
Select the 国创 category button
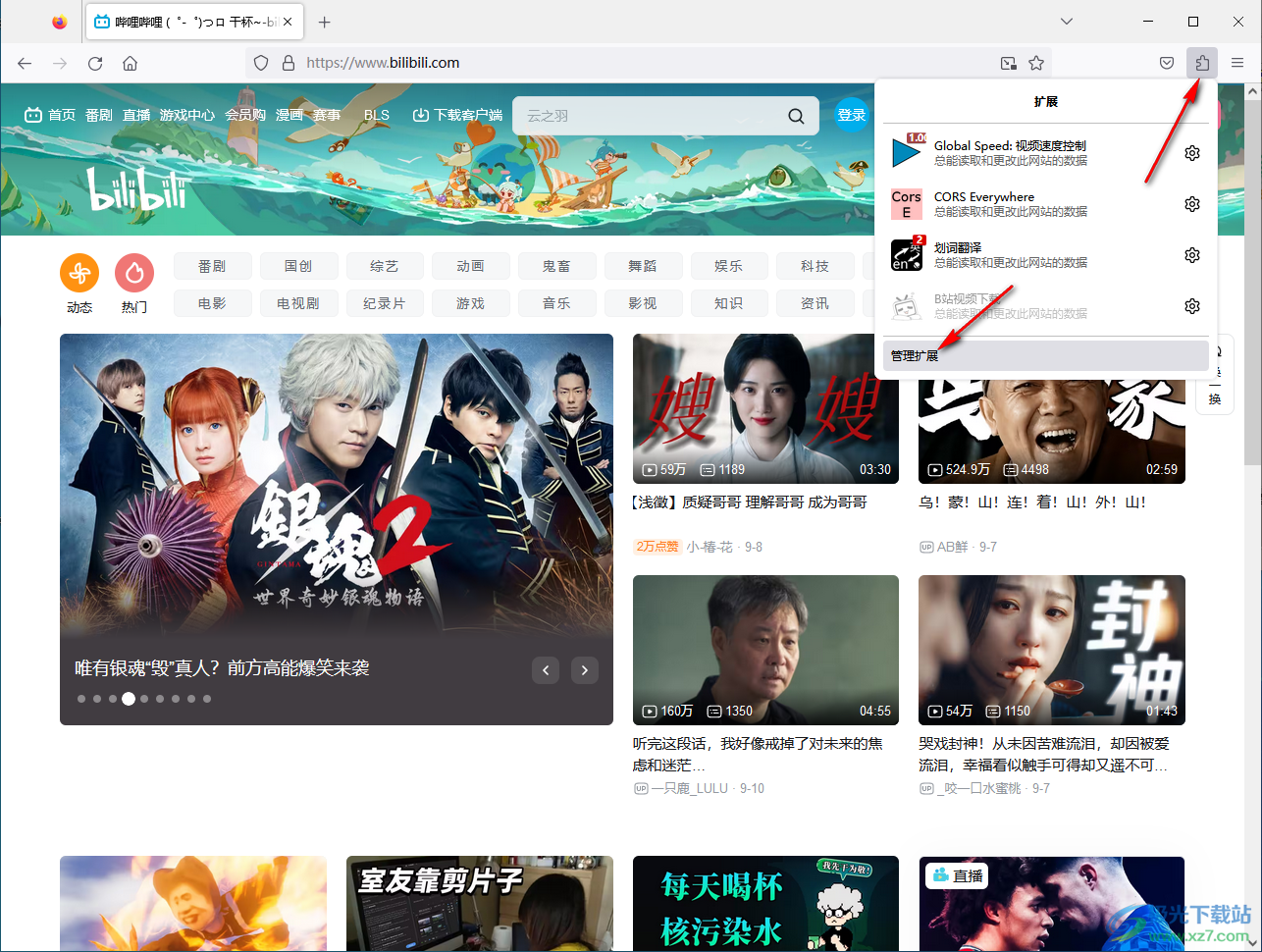click(x=298, y=266)
